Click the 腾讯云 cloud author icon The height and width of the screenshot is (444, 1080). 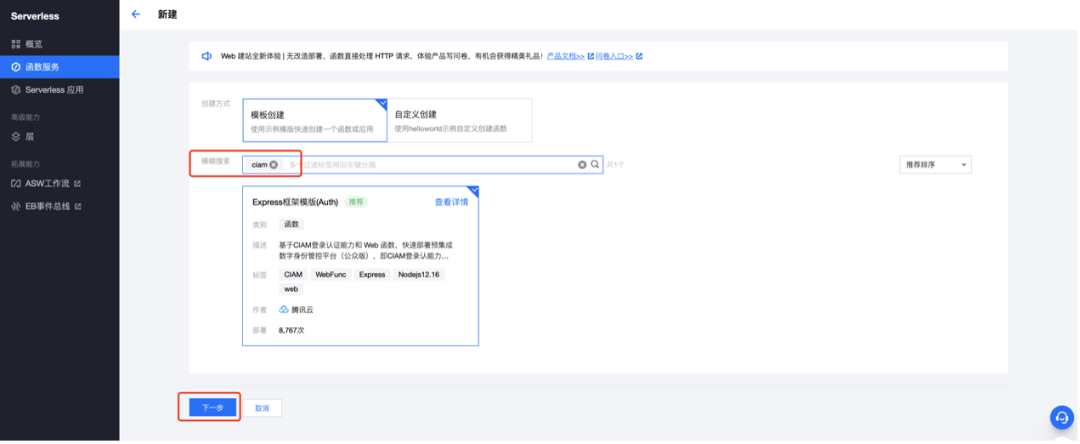(x=284, y=310)
